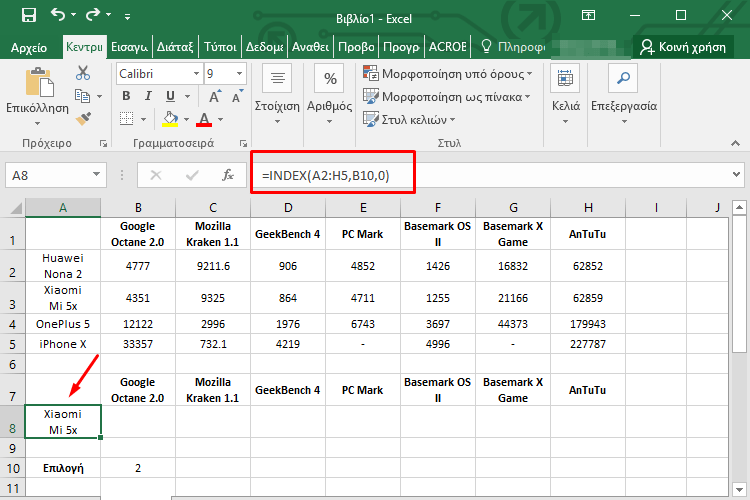Collapse the ribbon with the chevron
750x500 pixels.
736,143
